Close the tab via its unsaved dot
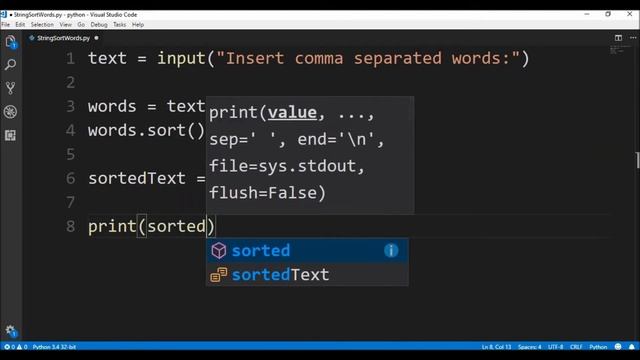 (x=96, y=38)
